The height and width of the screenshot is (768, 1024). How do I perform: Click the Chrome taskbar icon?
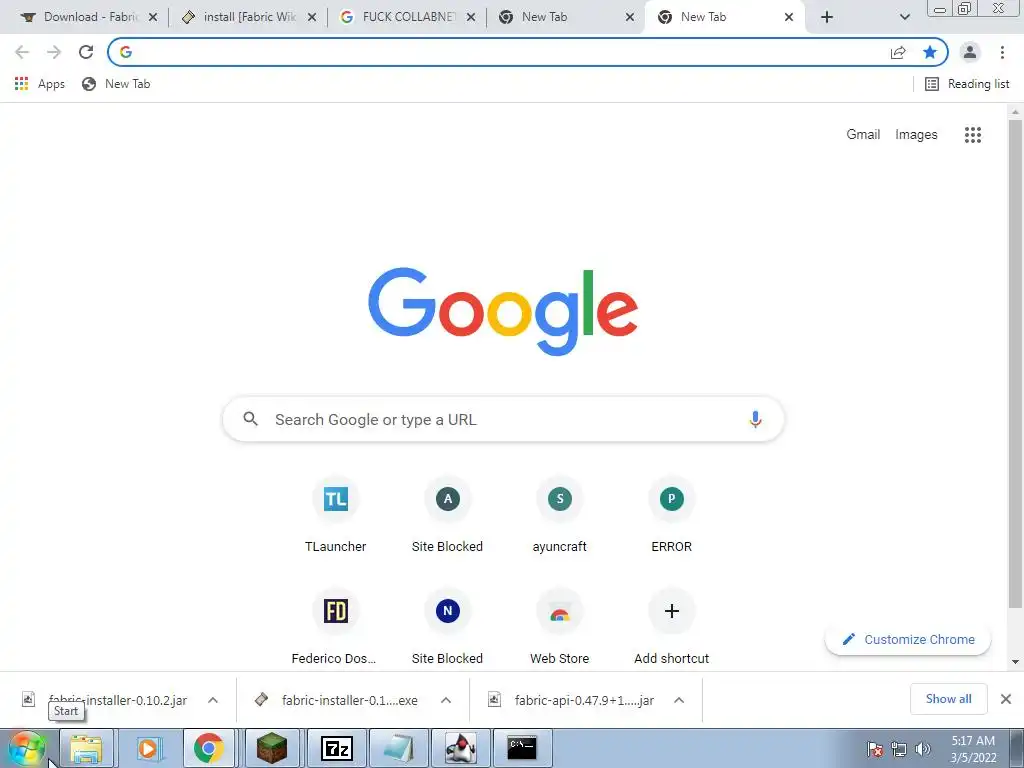[x=209, y=748]
